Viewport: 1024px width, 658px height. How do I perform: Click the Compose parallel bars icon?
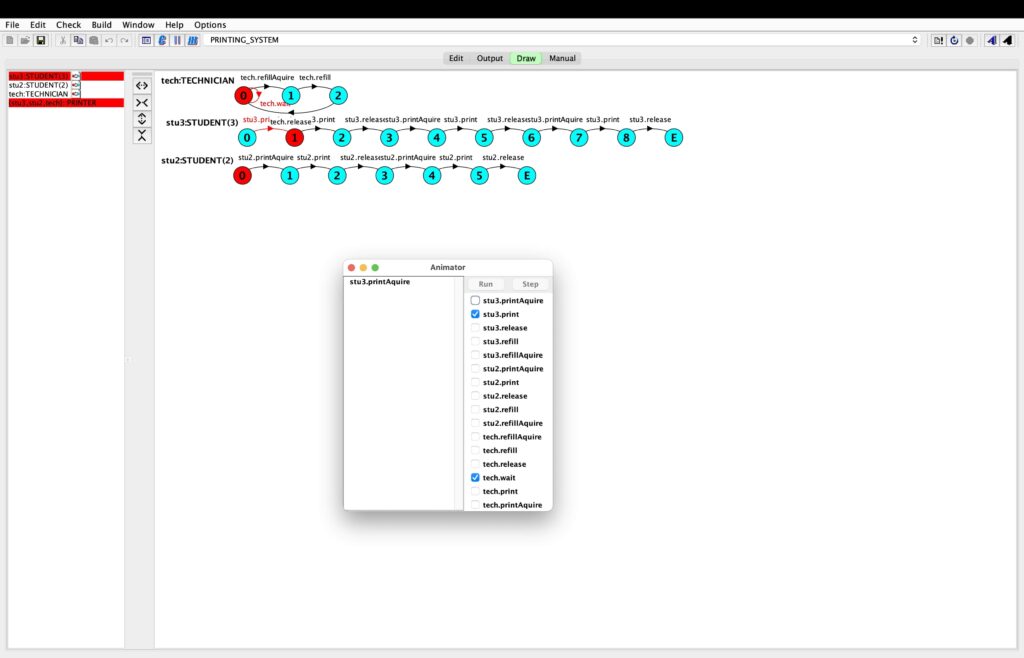177,40
